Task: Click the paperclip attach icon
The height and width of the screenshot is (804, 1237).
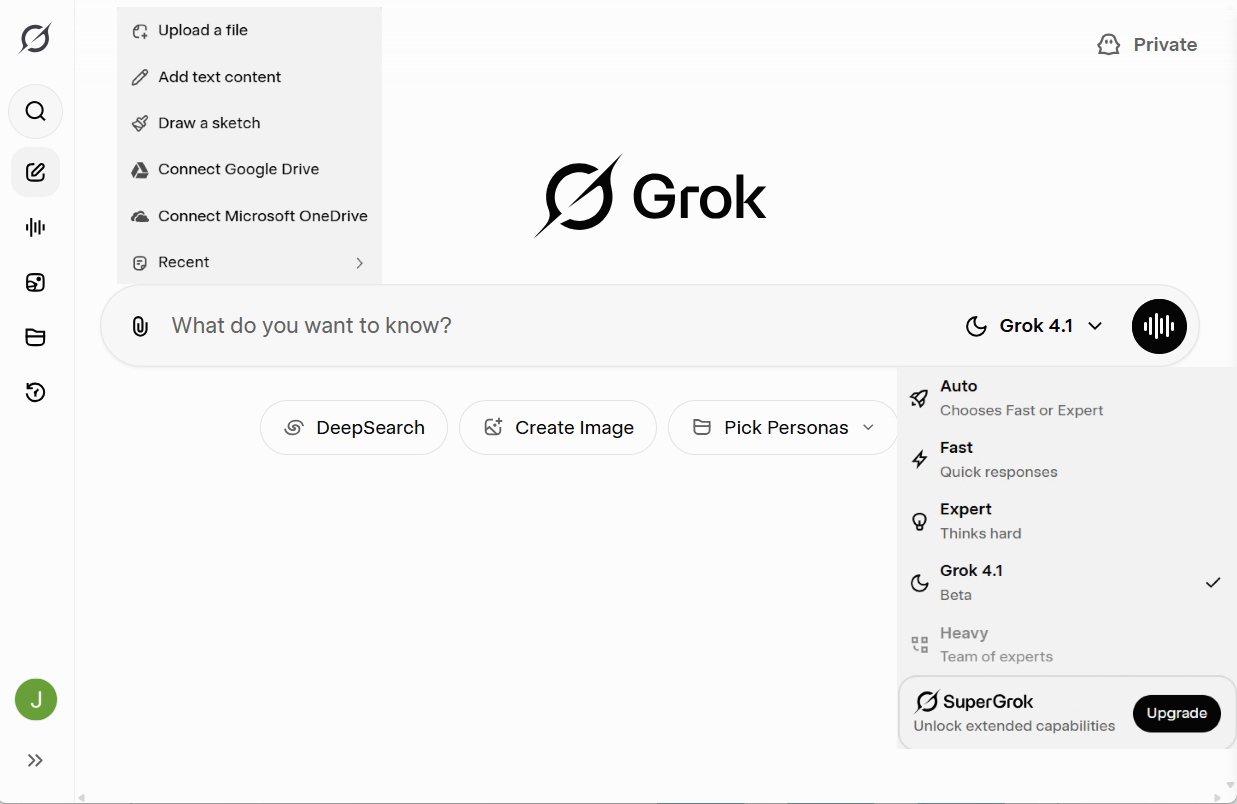Action: click(x=140, y=326)
